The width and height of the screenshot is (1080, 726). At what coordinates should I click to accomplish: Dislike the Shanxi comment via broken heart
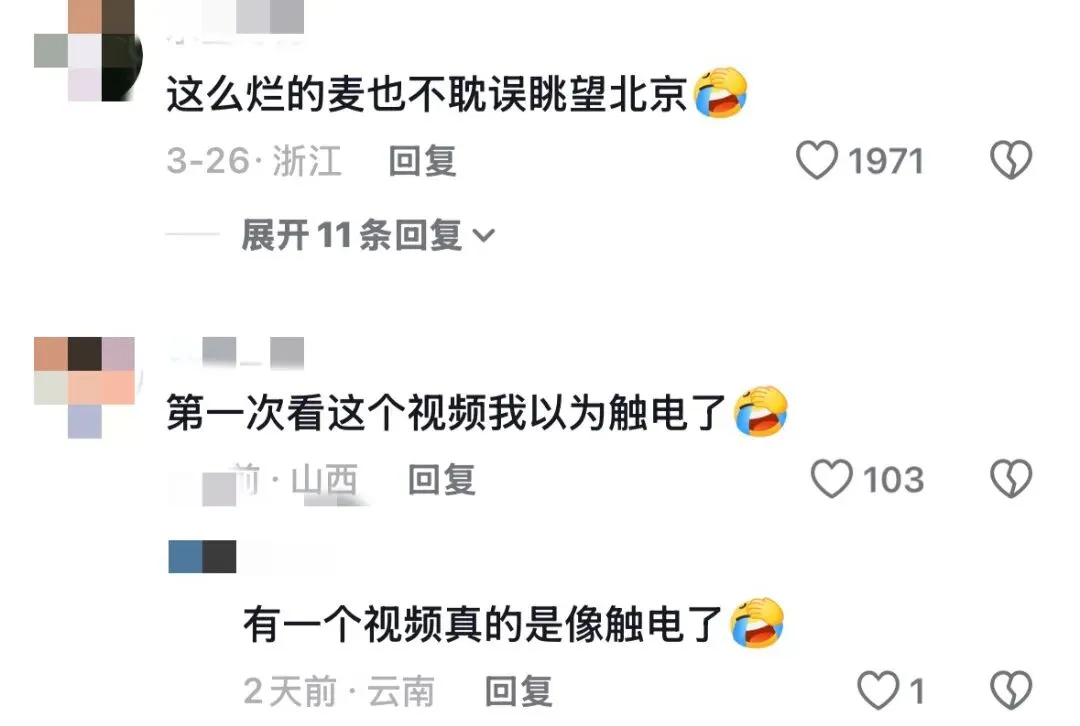coord(1010,479)
